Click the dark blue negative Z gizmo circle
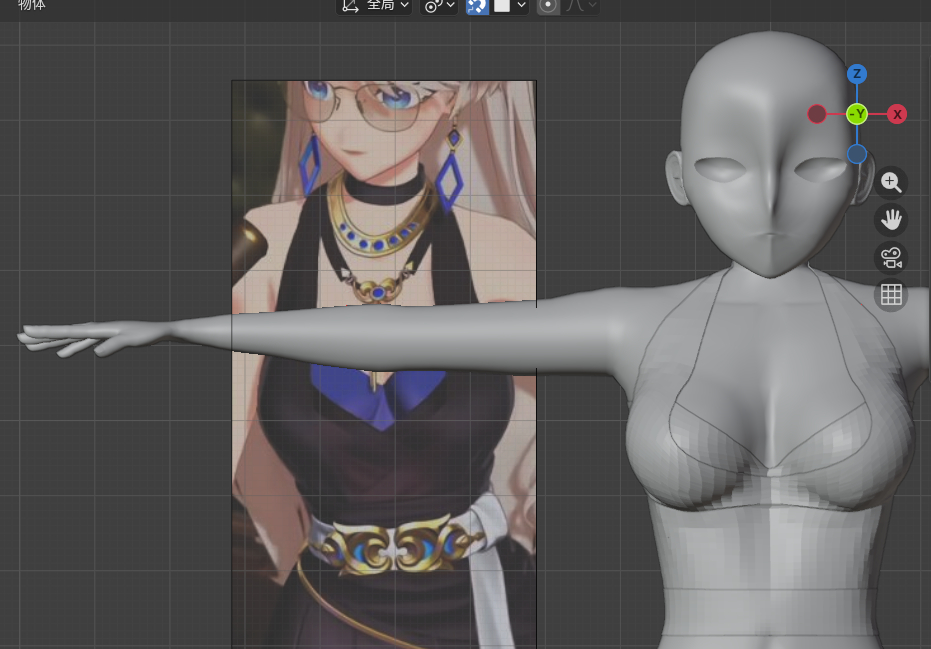The image size is (931, 649). click(857, 154)
